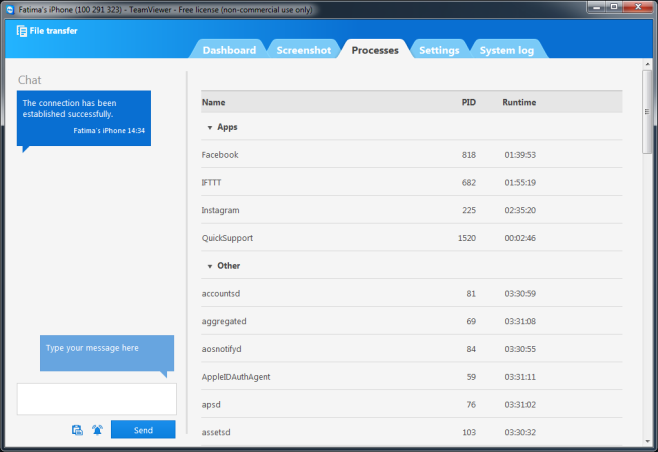
Task: Collapse the Other process group
Action: (x=210, y=266)
